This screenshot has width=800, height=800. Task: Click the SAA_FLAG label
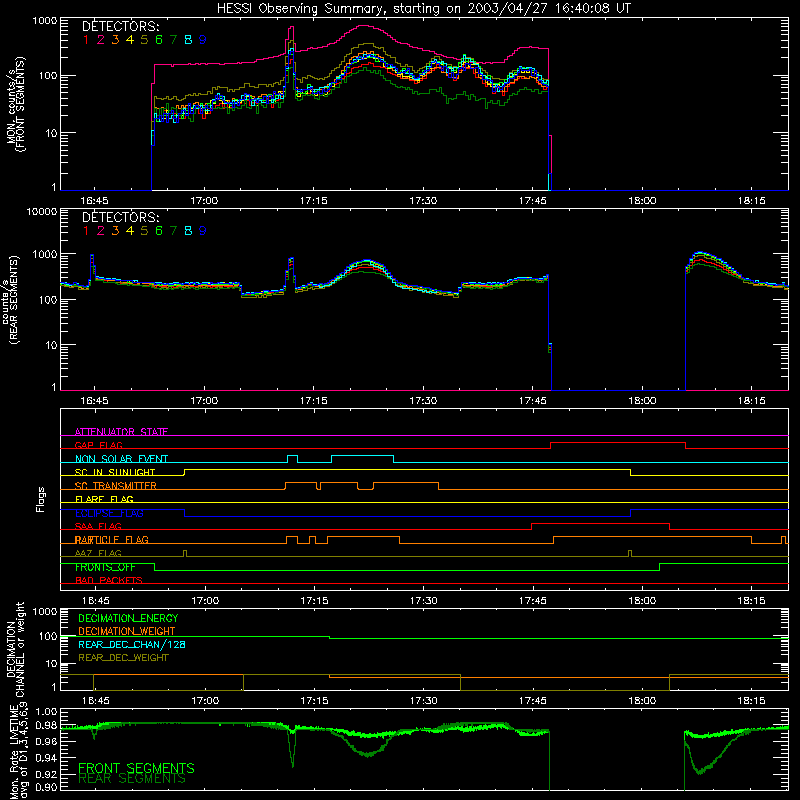[98, 526]
